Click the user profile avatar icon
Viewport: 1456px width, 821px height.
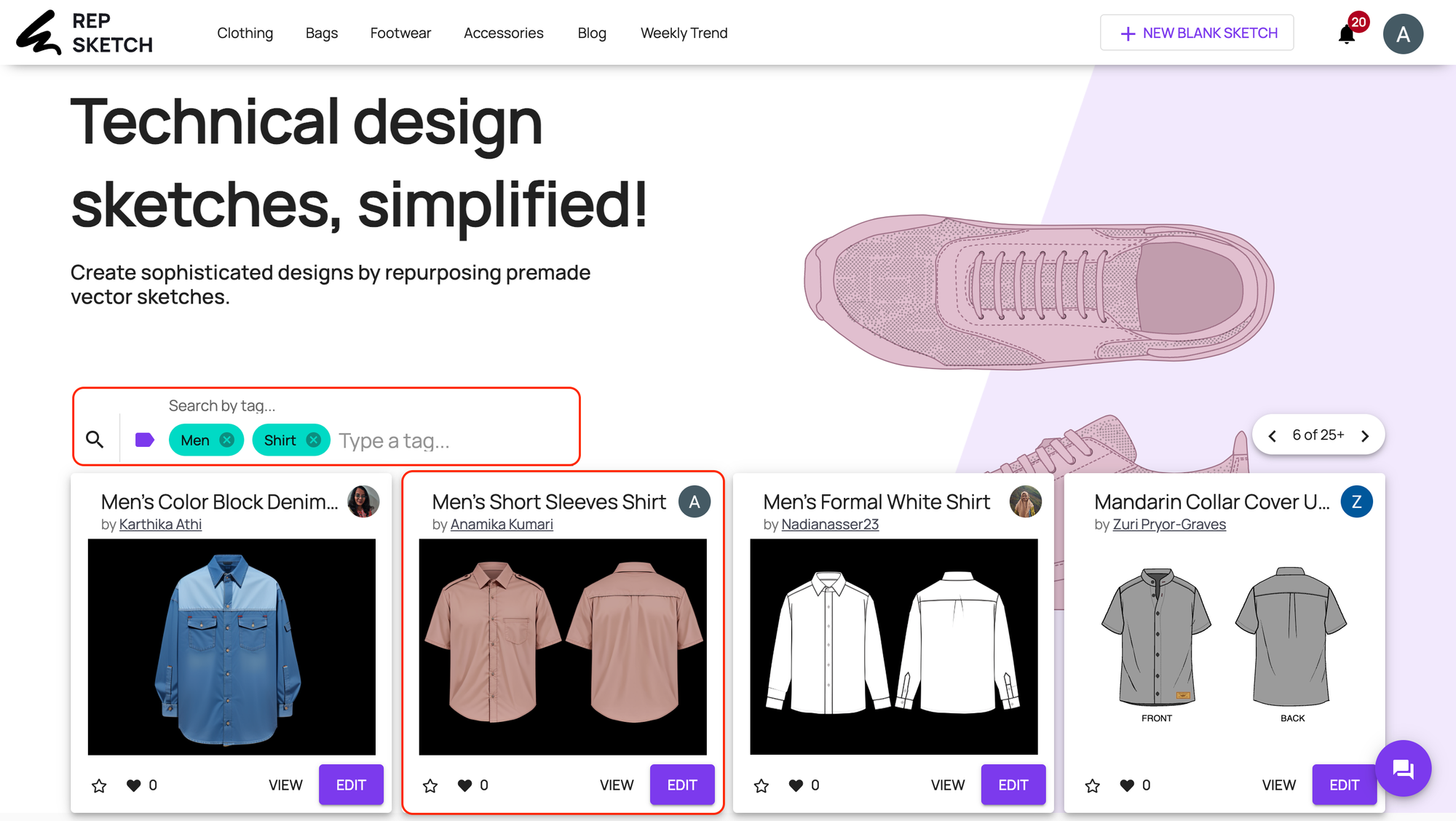pos(1405,33)
